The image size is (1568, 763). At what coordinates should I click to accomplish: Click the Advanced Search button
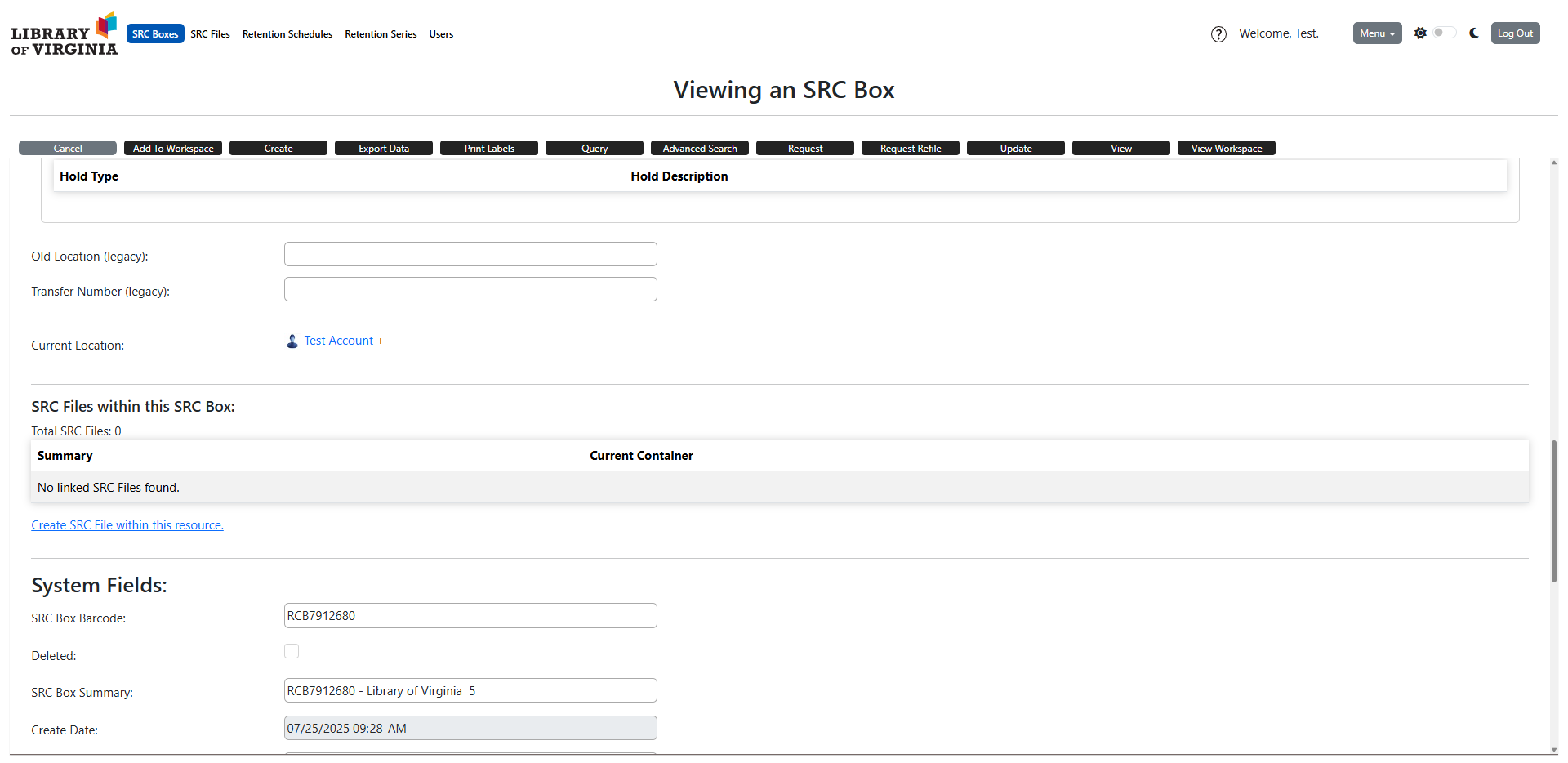point(699,149)
